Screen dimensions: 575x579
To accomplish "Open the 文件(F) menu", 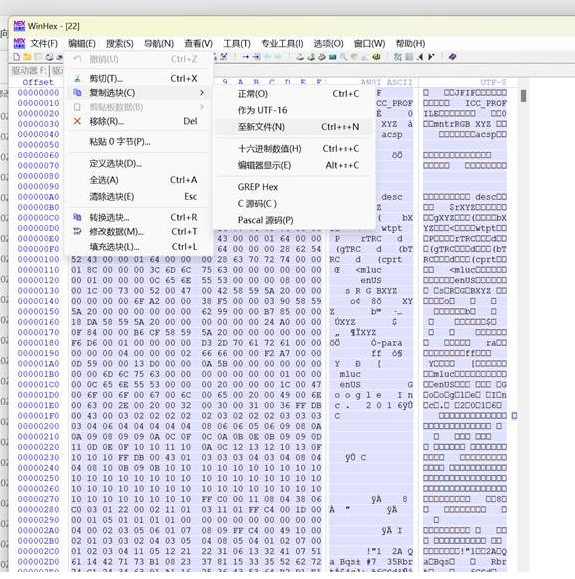I will pos(44,44).
